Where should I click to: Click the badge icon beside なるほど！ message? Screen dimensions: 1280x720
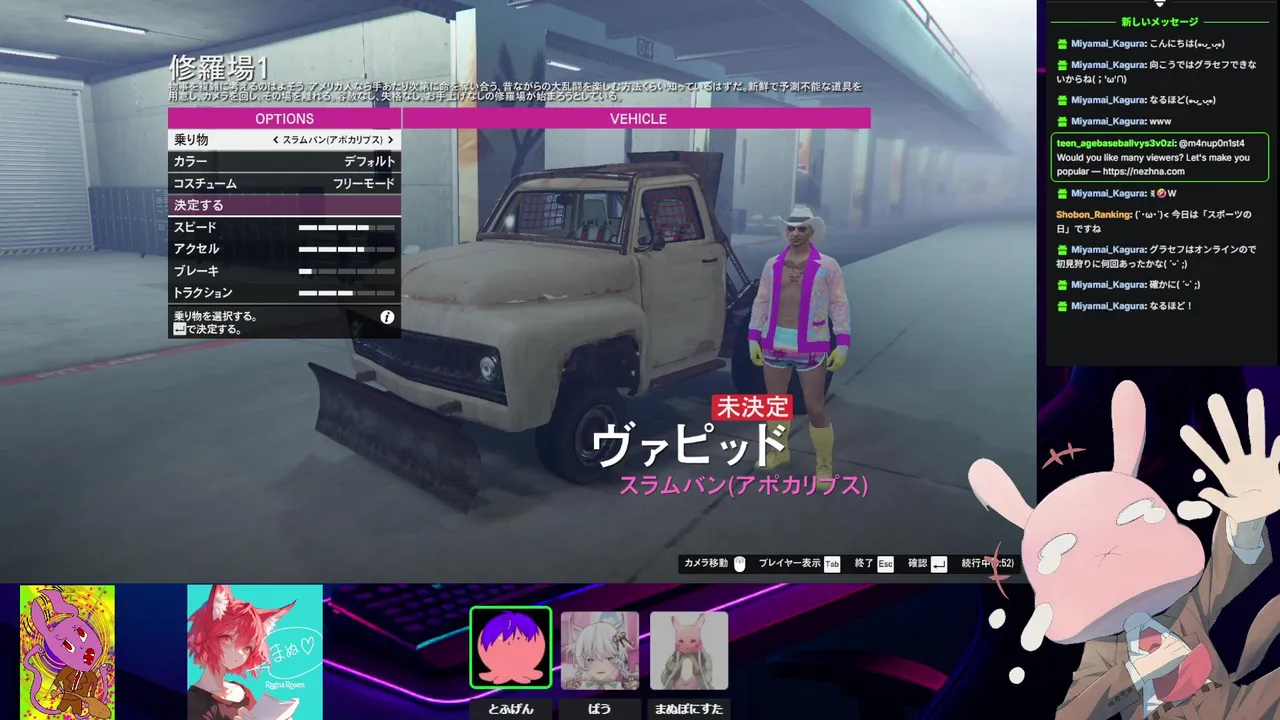(x=1062, y=306)
